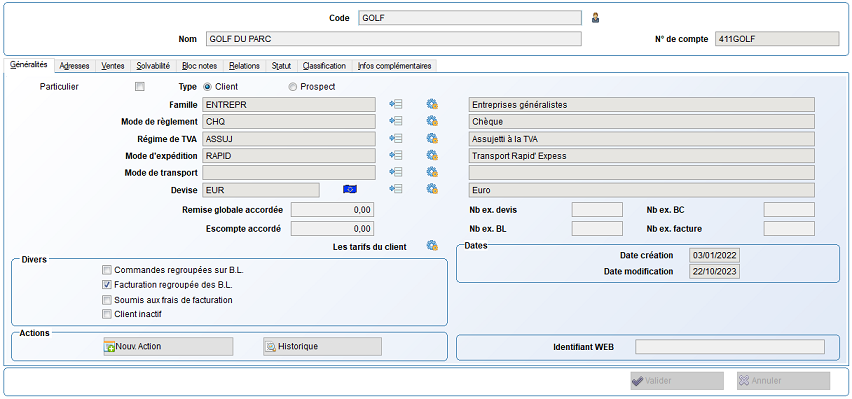Select the Client radio button
The image size is (852, 399).
coord(207,86)
